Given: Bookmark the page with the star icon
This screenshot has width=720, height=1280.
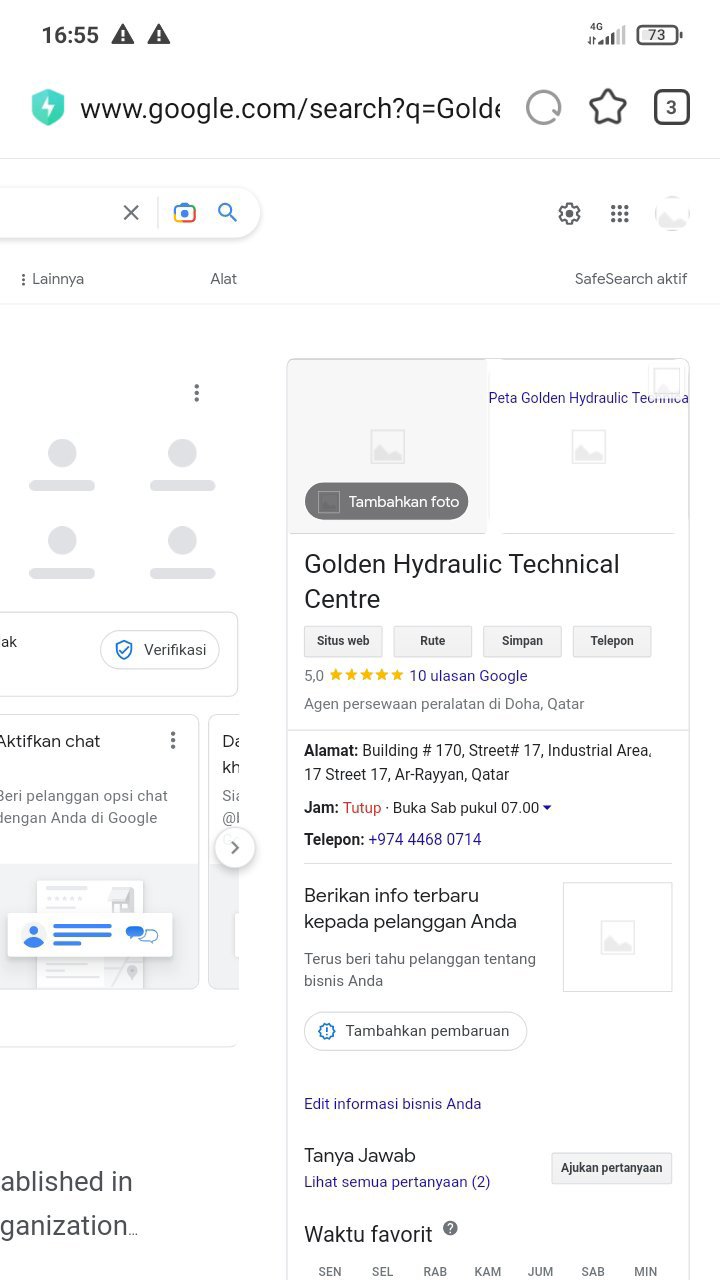Looking at the screenshot, I should pos(608,107).
